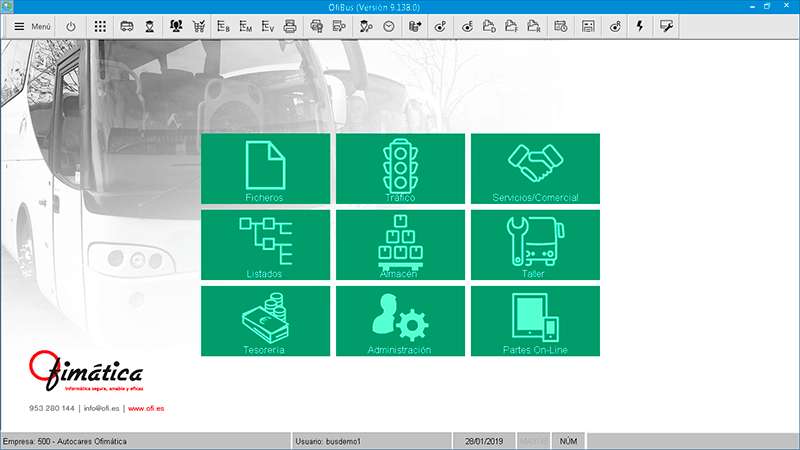Click the printer toolbar icon
Viewport: 800px width, 450px height.
click(290, 27)
